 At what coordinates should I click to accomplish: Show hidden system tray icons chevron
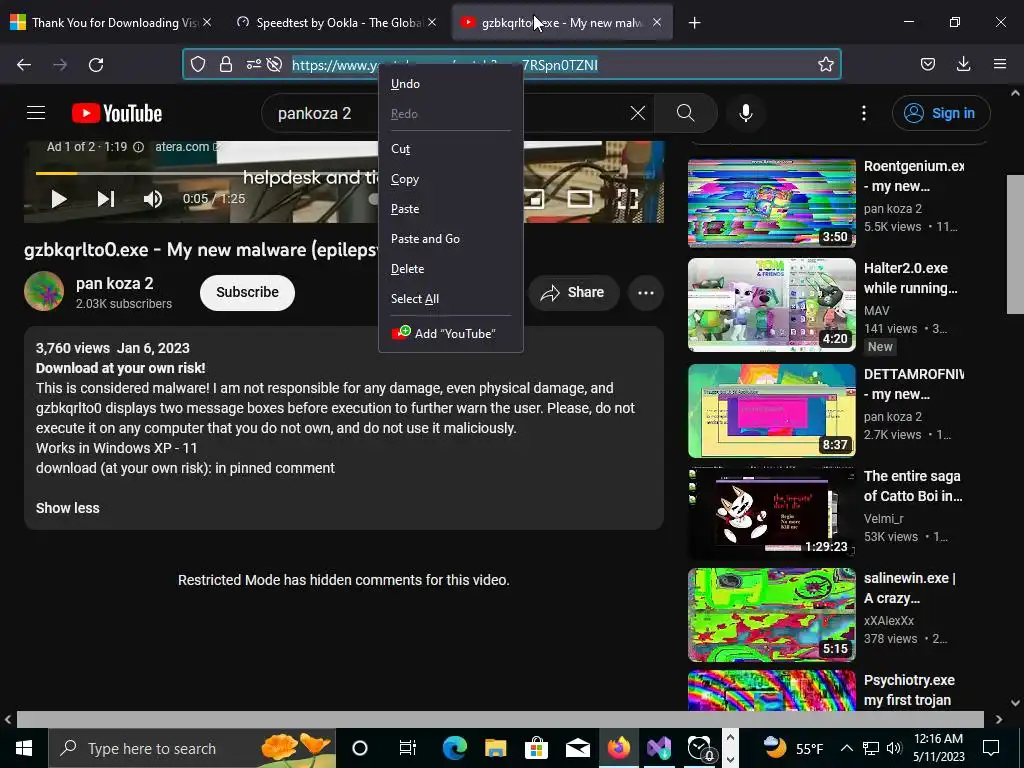pos(846,748)
